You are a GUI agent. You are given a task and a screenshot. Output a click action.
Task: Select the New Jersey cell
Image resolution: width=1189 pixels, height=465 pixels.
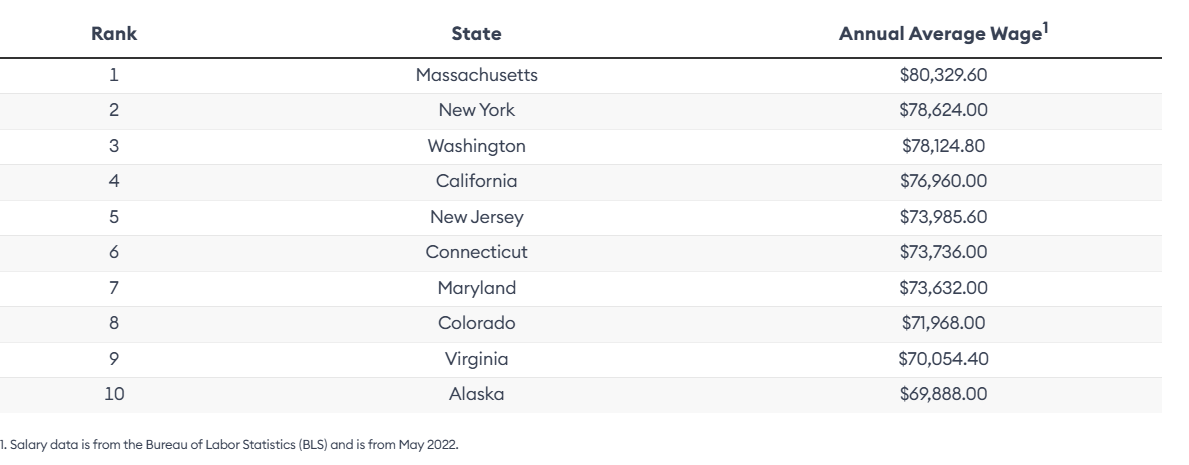(x=477, y=217)
